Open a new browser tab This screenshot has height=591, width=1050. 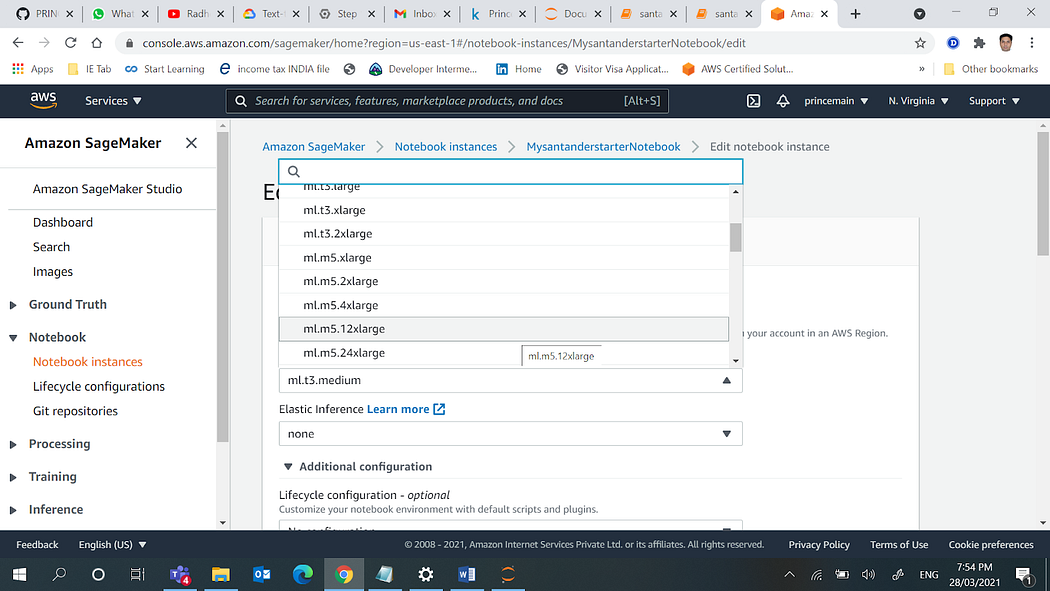click(855, 14)
